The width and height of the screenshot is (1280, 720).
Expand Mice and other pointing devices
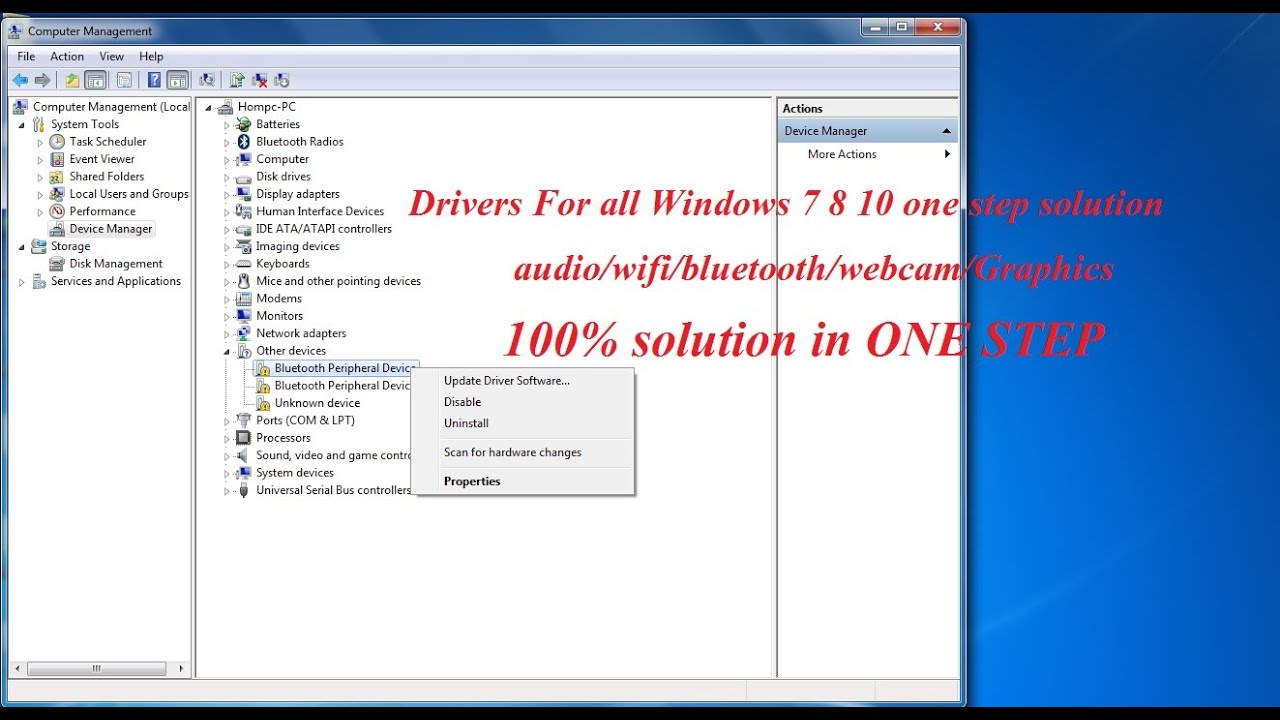[x=227, y=282]
